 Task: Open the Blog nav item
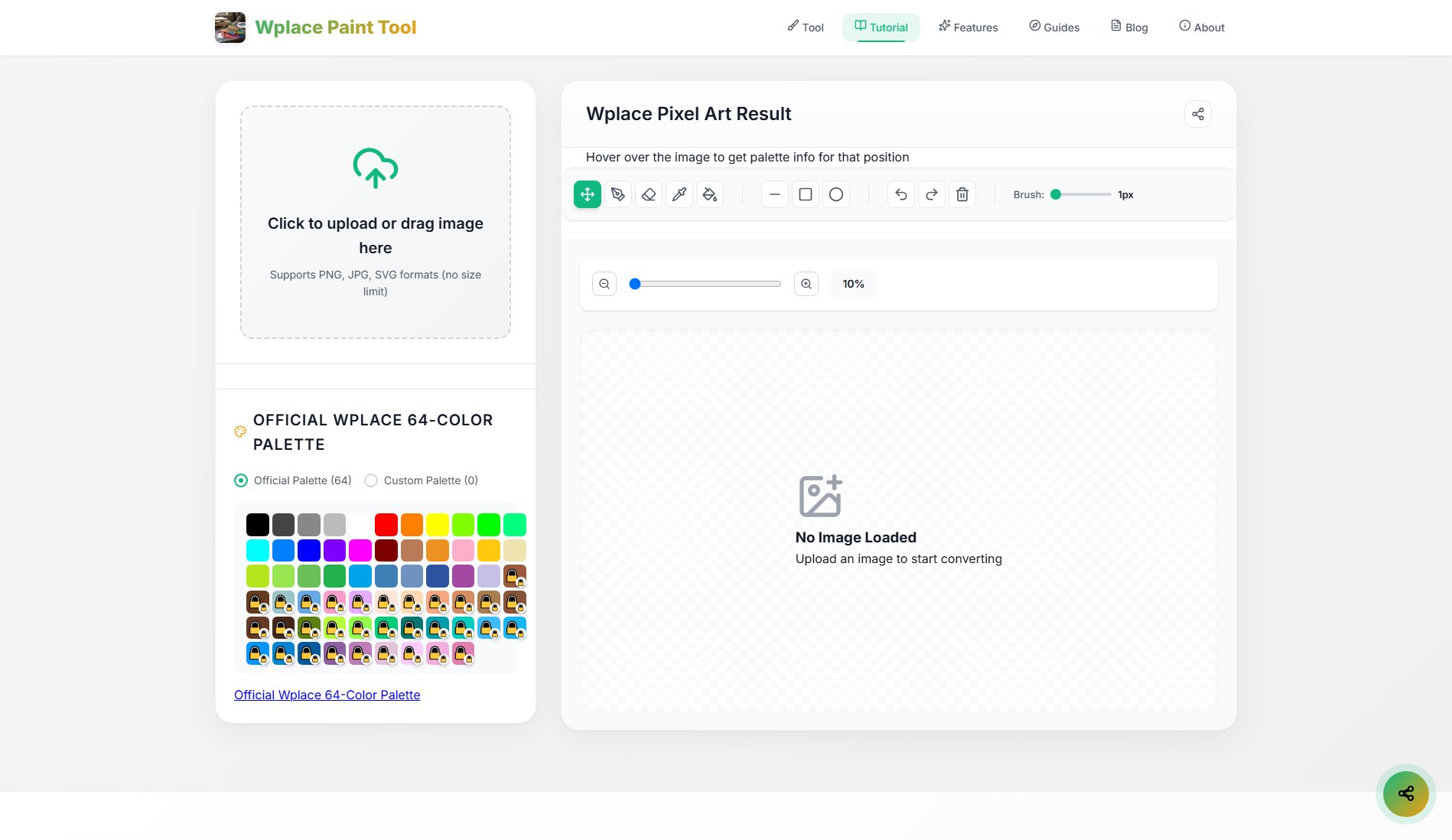pos(1129,27)
